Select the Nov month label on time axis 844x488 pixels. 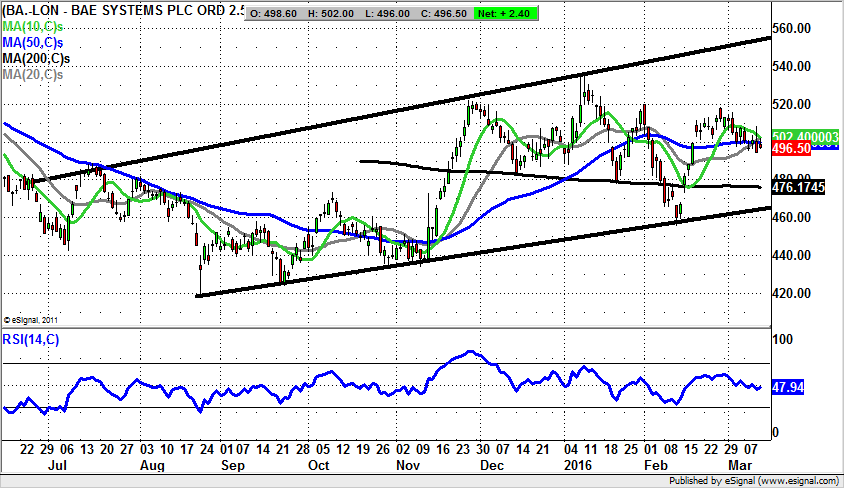tap(408, 467)
